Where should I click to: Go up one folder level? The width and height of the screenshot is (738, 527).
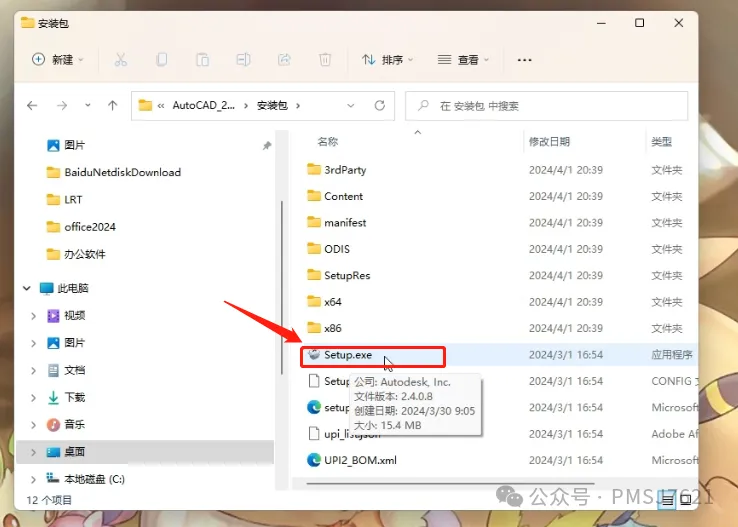pyautogui.click(x=112, y=105)
